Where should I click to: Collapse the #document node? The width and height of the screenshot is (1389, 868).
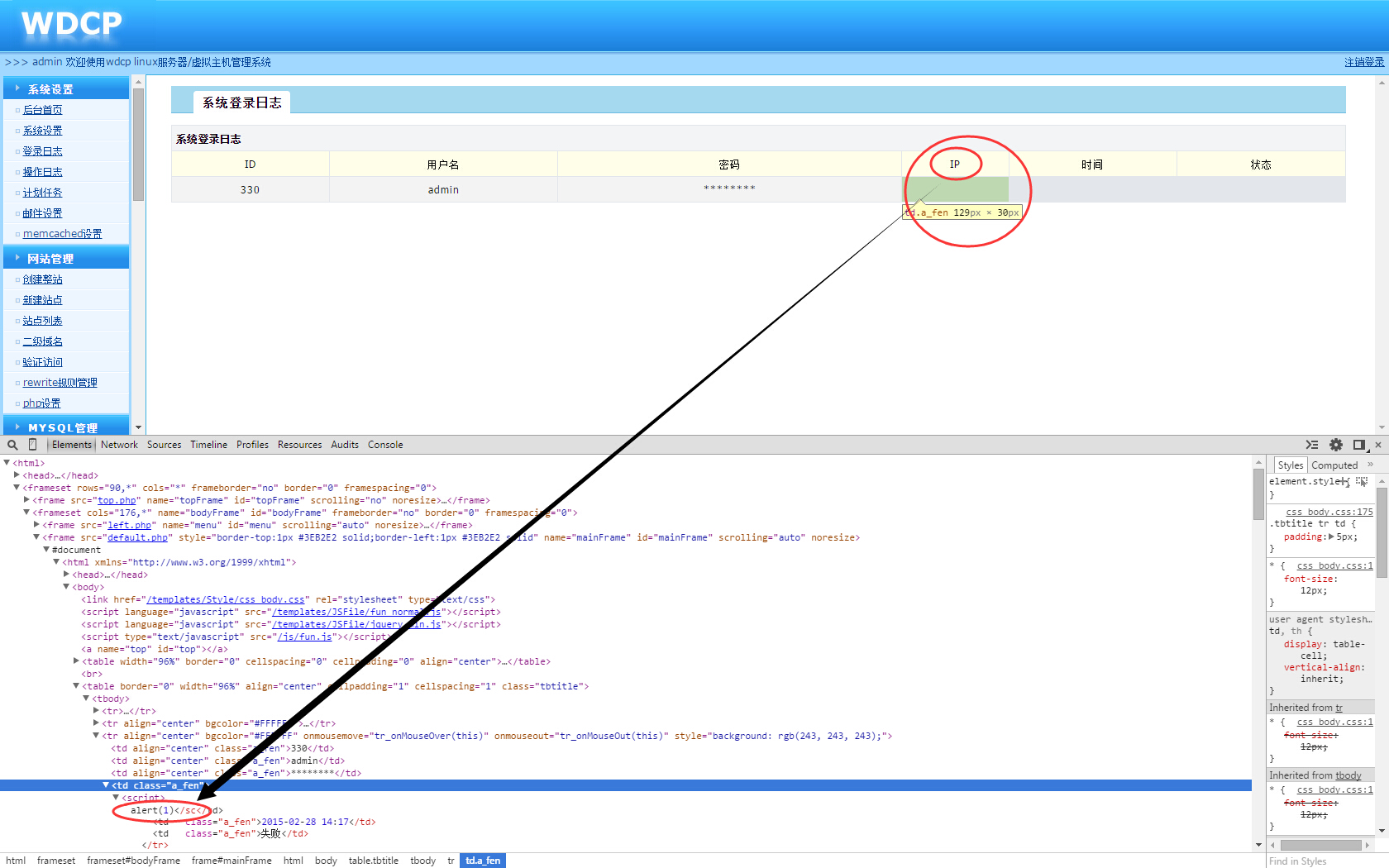(x=46, y=550)
